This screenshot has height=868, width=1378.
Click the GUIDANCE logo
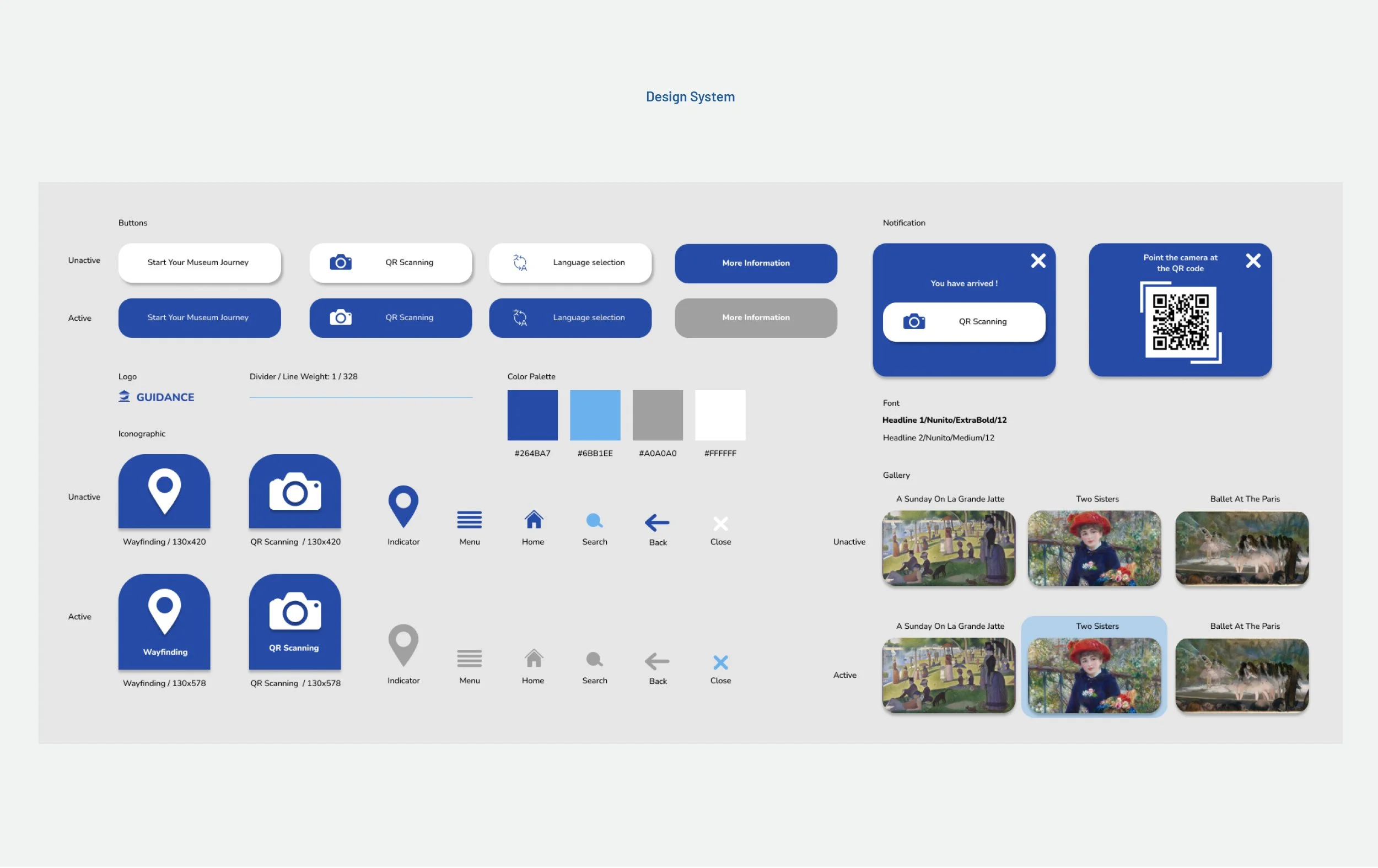156,397
